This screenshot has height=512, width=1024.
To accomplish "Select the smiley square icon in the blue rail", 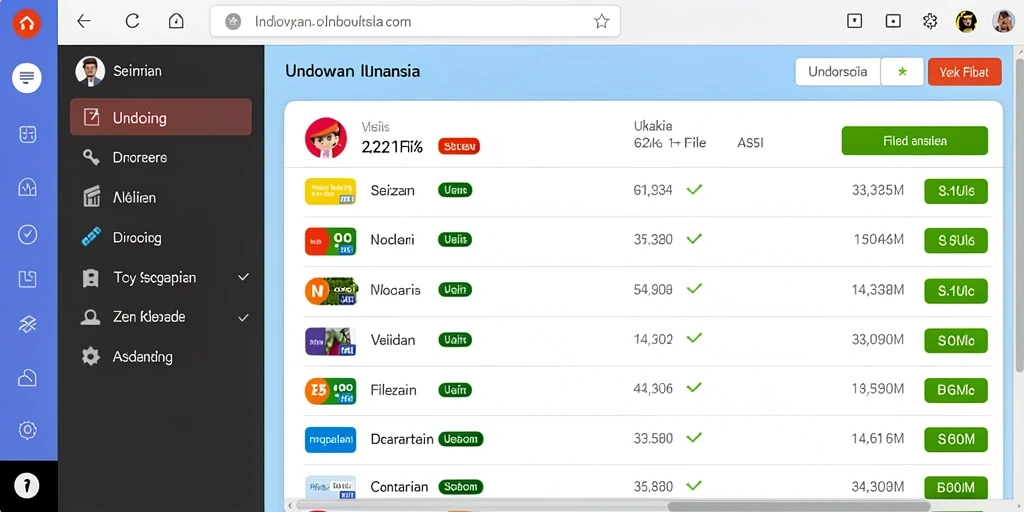I will point(27,135).
